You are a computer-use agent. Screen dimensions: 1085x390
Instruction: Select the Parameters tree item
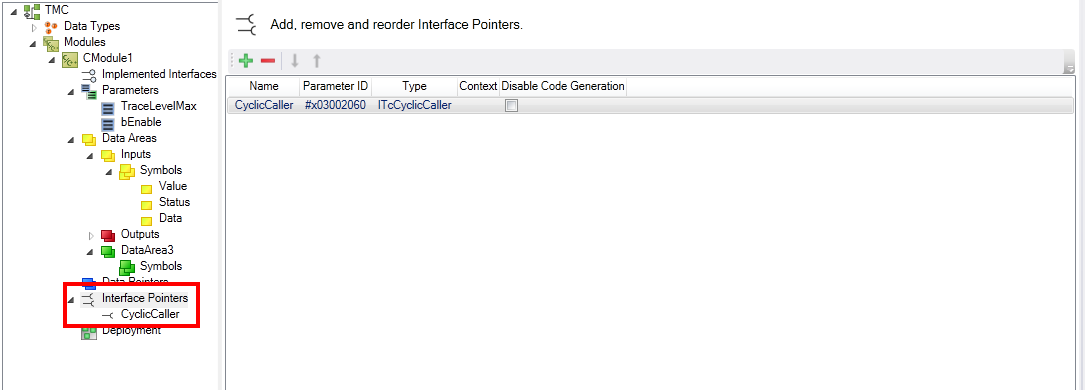(x=130, y=90)
